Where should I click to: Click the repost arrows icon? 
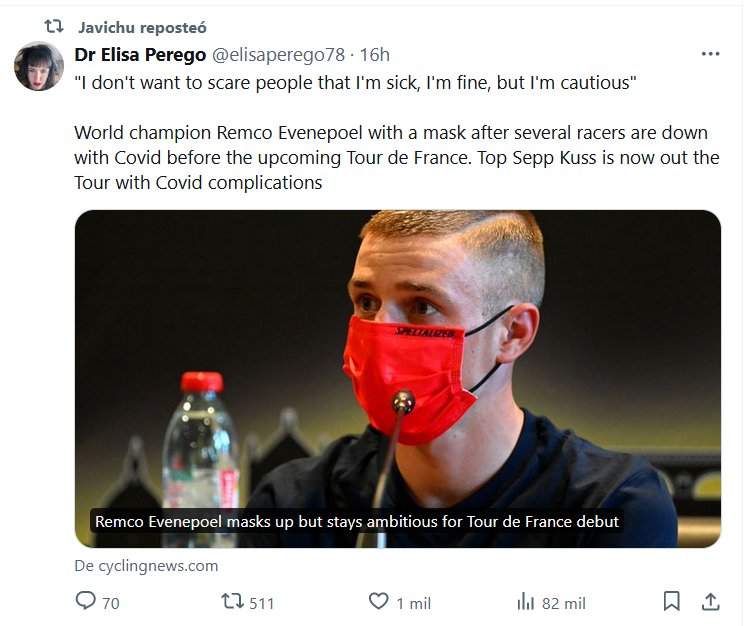(231, 602)
